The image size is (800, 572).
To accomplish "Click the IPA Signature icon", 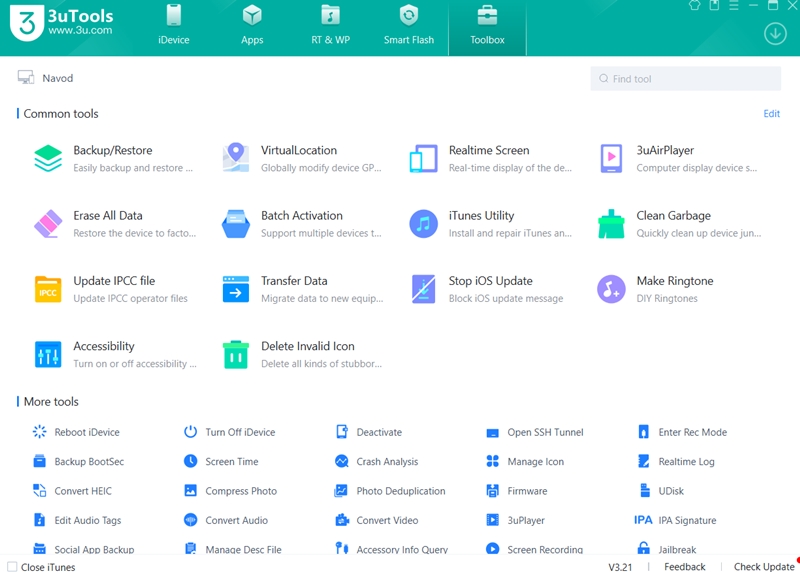I will [x=643, y=520].
